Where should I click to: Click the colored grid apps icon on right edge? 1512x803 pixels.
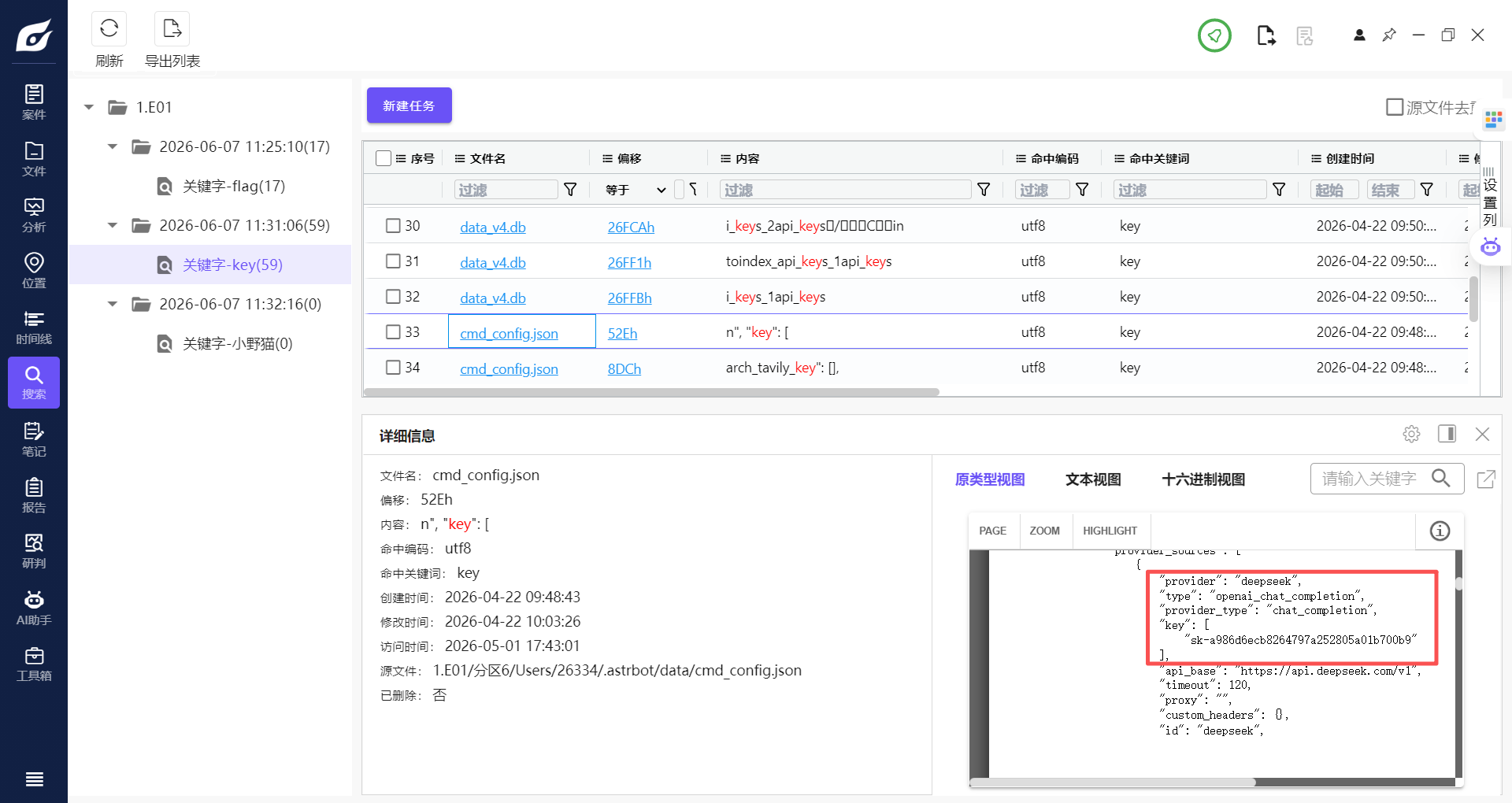[1494, 120]
